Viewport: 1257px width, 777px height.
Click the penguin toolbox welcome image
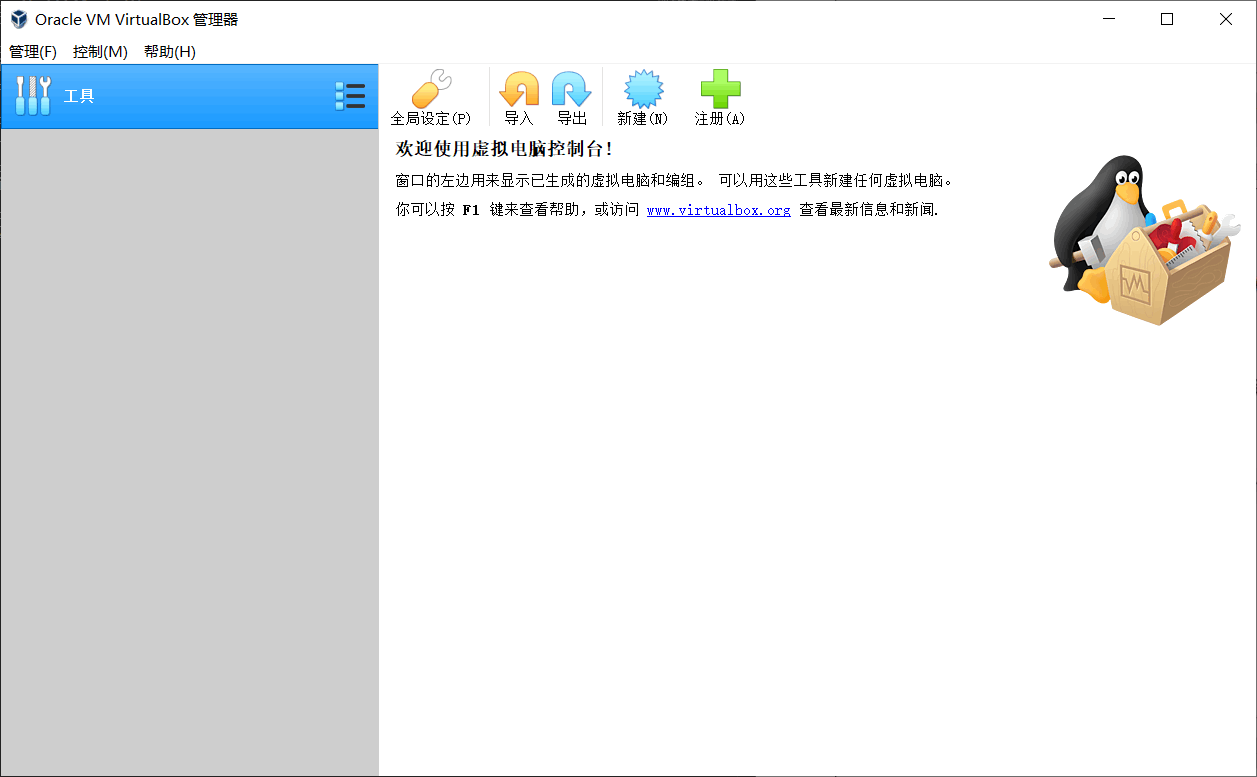click(1144, 240)
